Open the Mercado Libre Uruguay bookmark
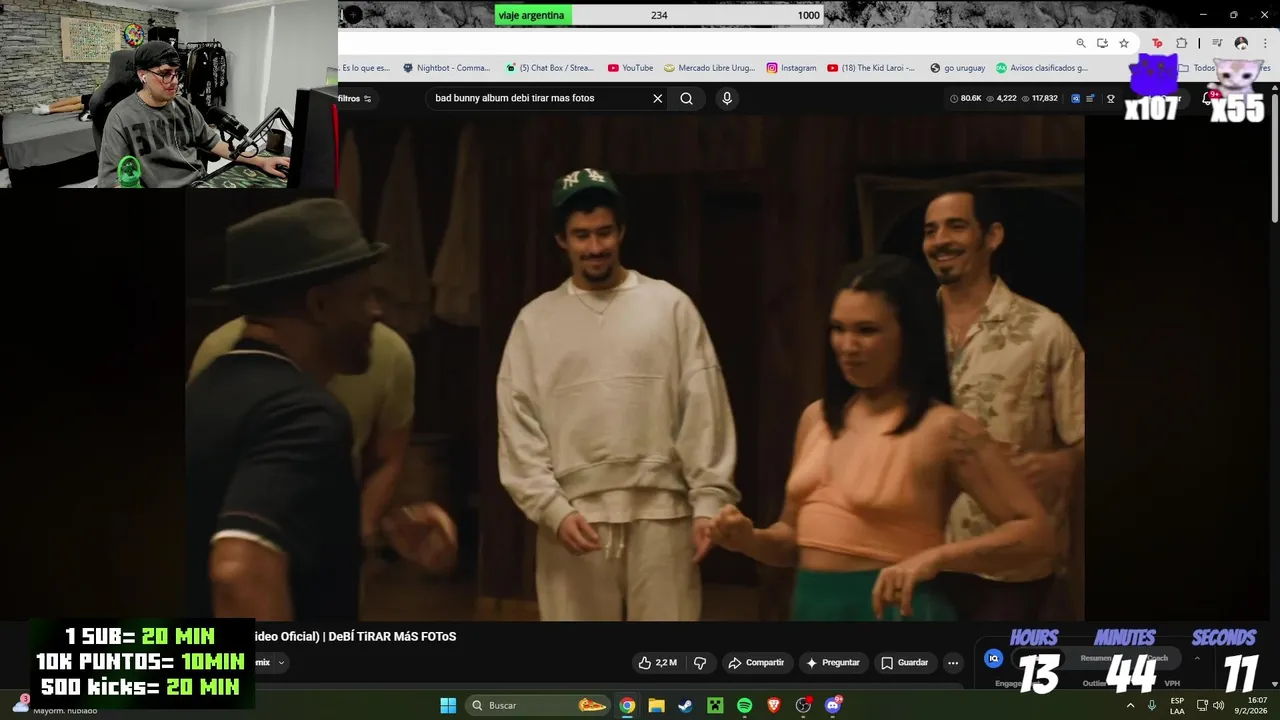This screenshot has width=1280, height=720. (x=710, y=68)
